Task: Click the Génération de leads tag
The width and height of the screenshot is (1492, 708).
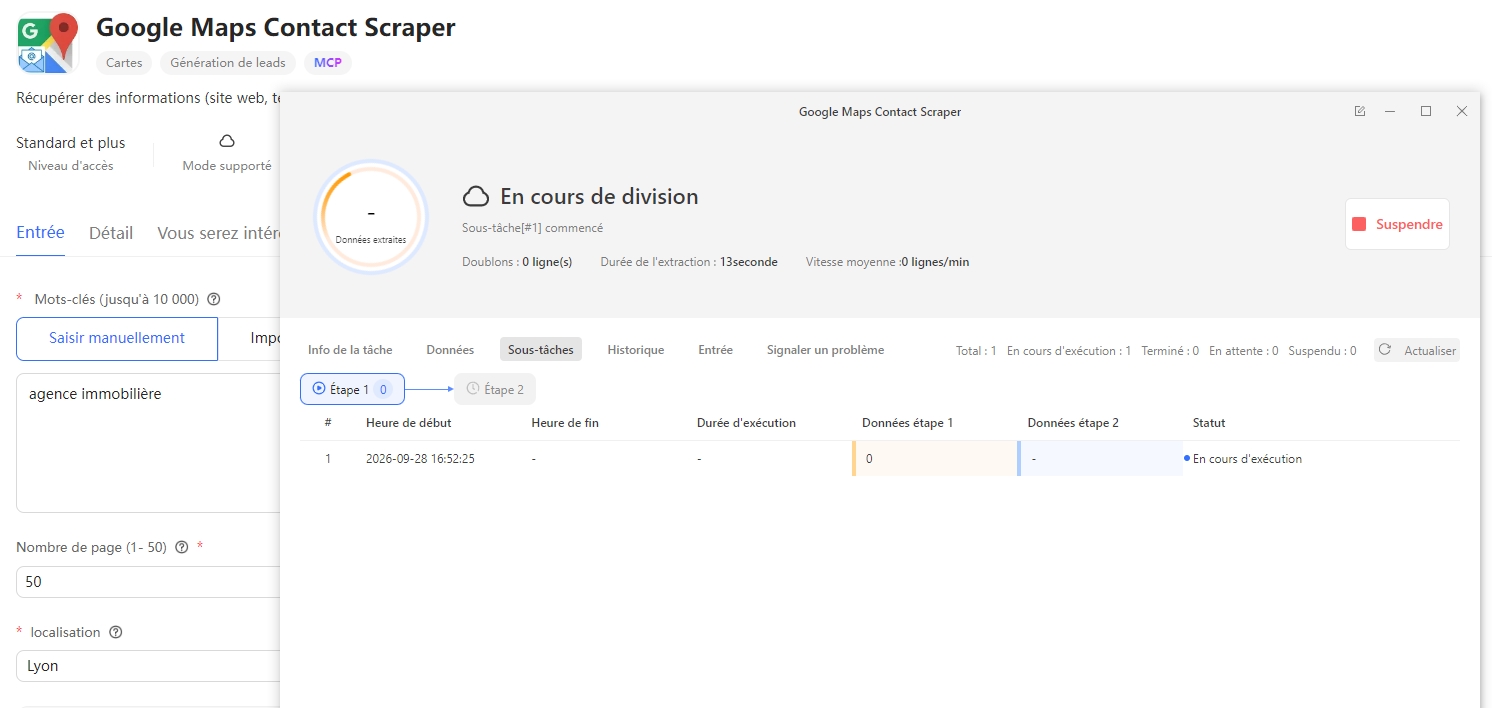Action: (228, 62)
